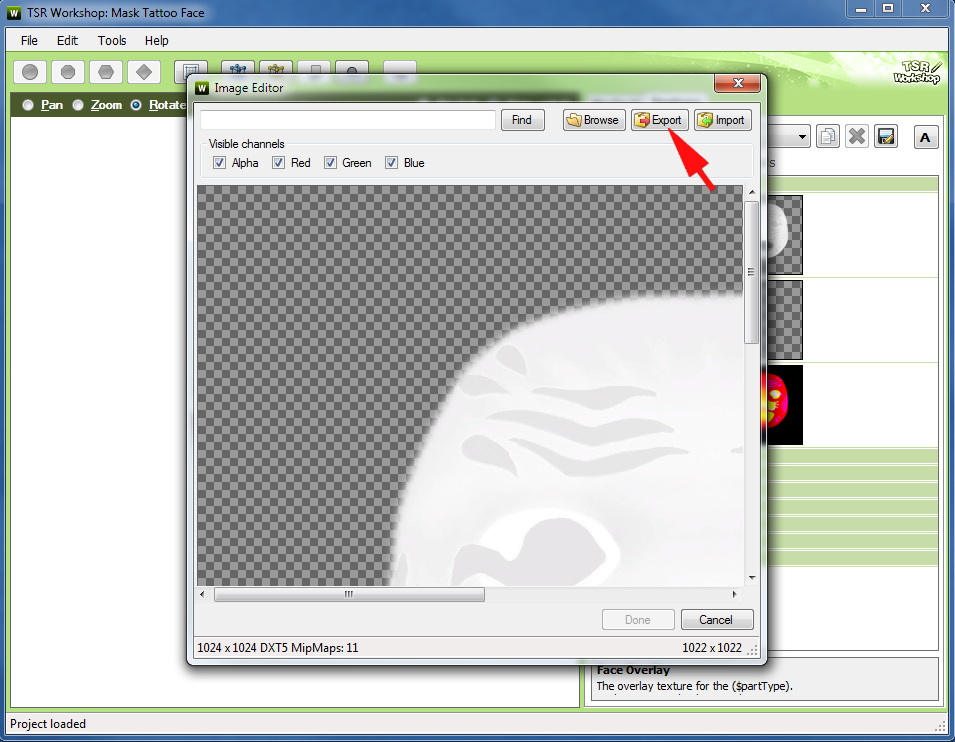Select the diamond shape toolbar button
Viewport: 955px width, 742px height.
[144, 72]
